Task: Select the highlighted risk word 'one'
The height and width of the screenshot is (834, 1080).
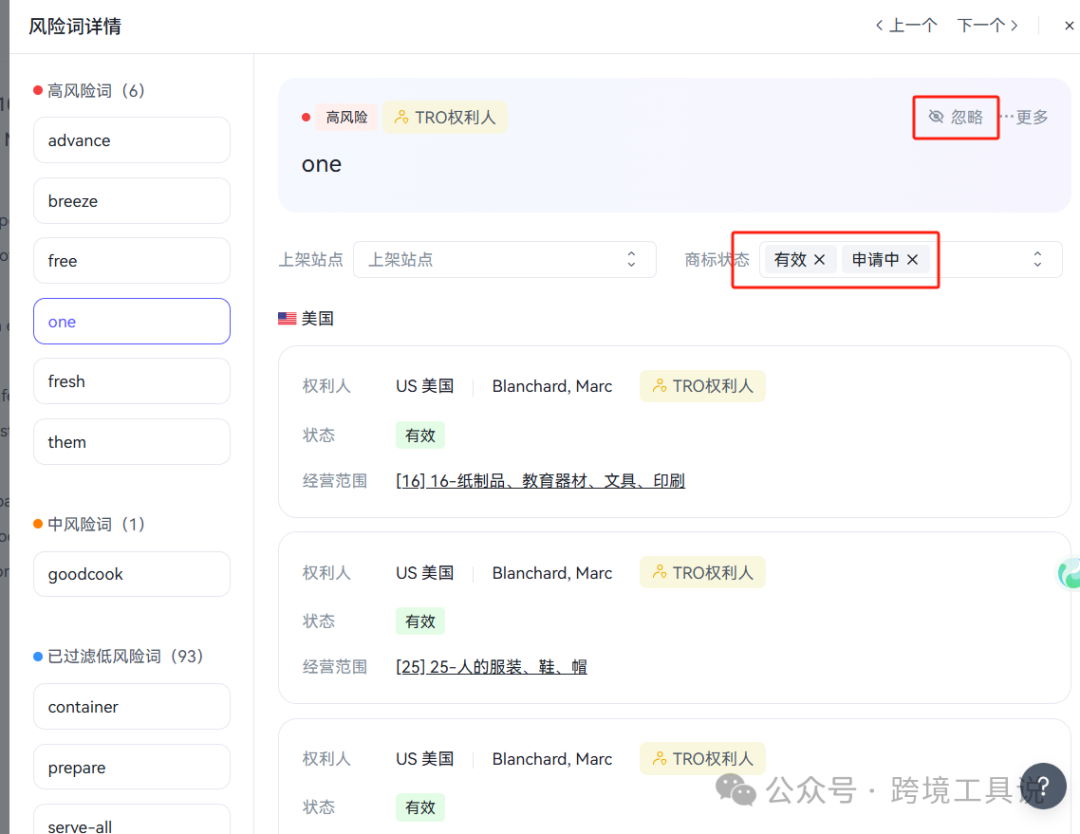Action: point(132,322)
